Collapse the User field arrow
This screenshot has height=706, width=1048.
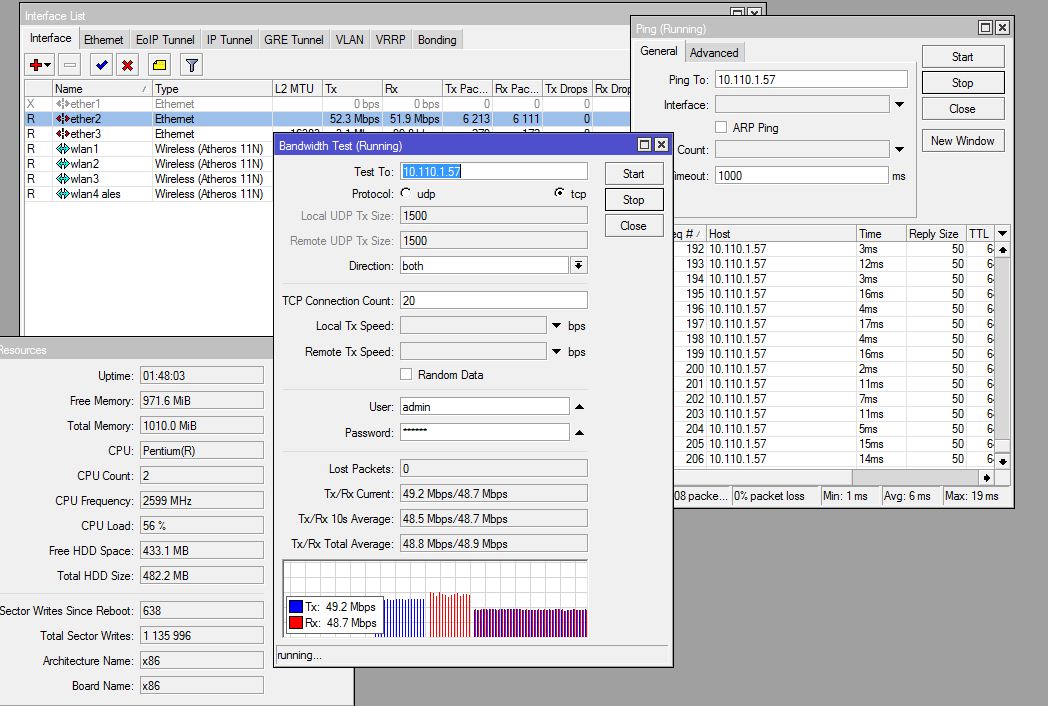pos(579,406)
